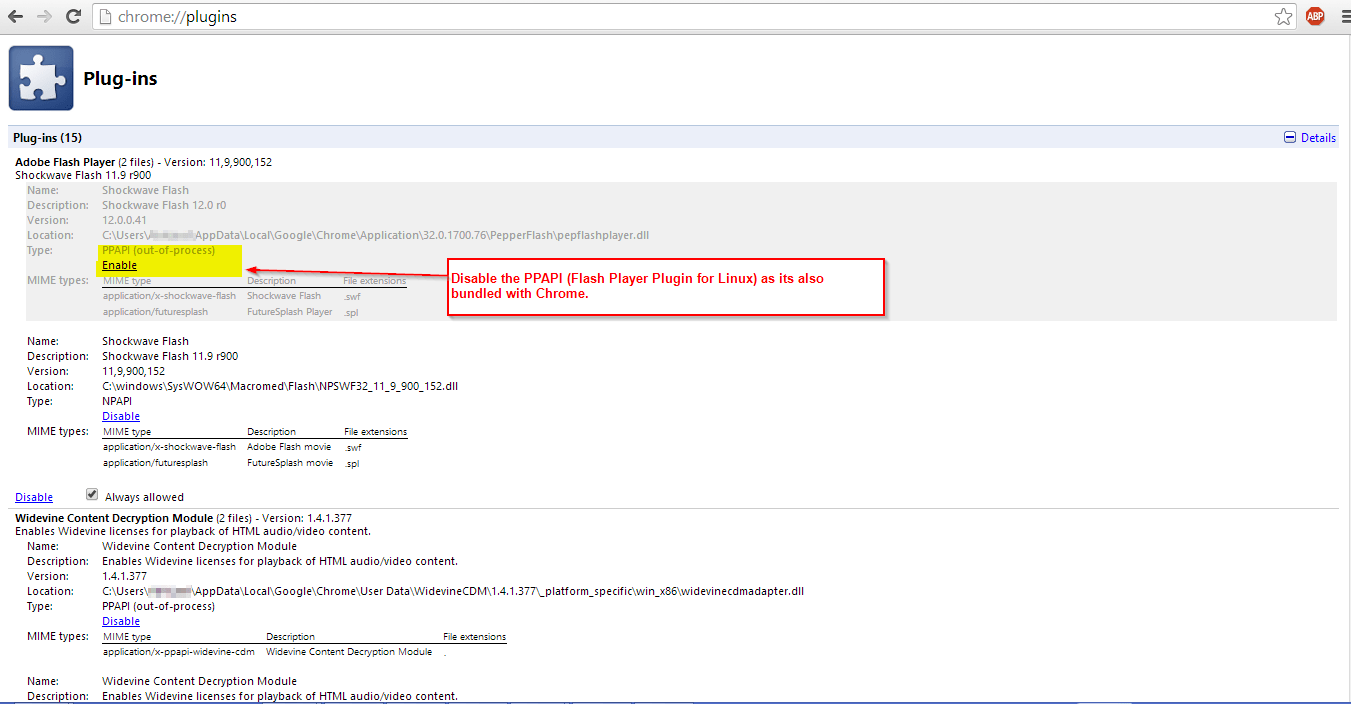1351x704 pixels.
Task: Click the Adobe Flash movie description
Action: (289, 447)
